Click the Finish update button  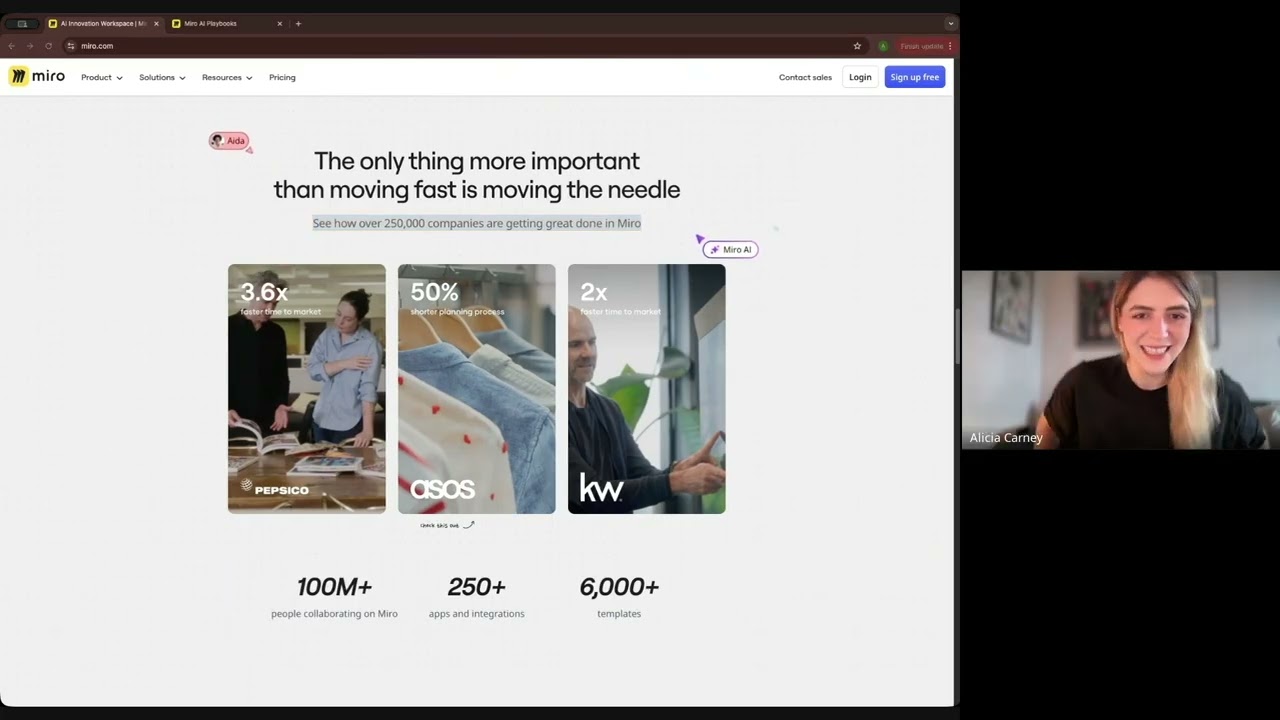925,46
